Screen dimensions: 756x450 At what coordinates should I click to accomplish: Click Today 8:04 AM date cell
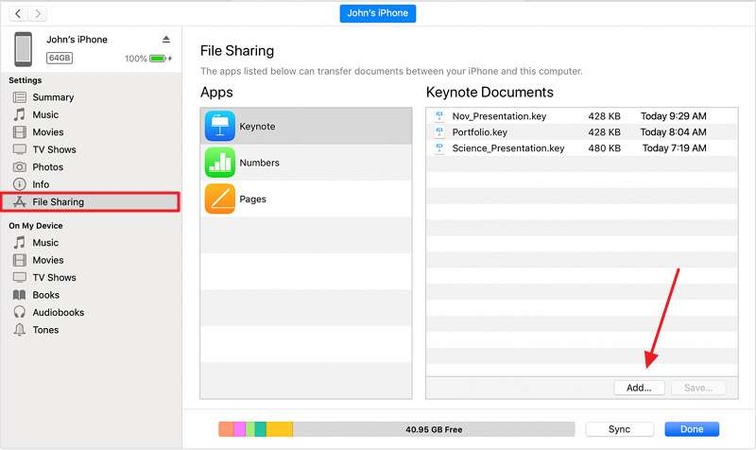(674, 132)
